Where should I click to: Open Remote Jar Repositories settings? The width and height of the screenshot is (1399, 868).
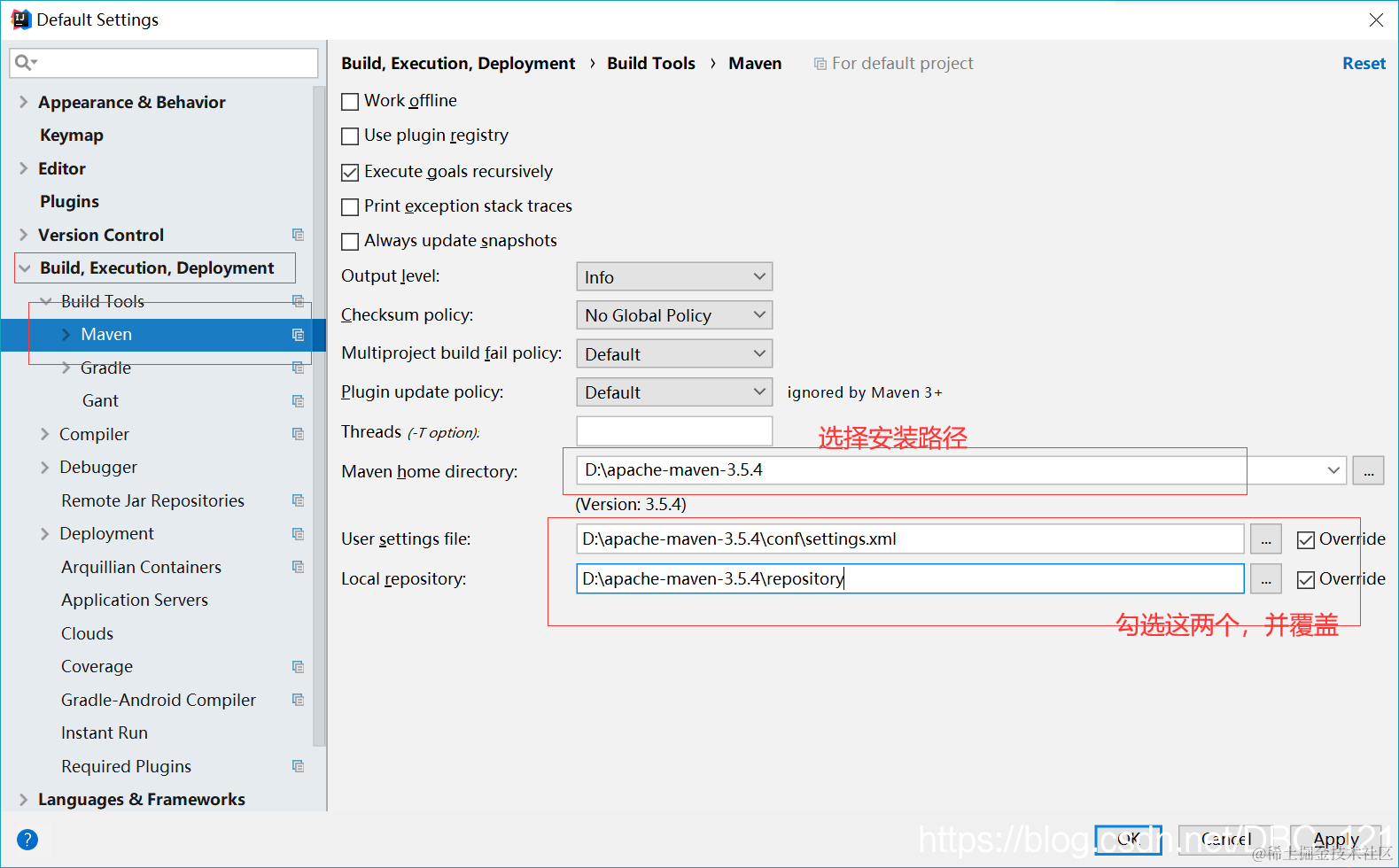[152, 500]
